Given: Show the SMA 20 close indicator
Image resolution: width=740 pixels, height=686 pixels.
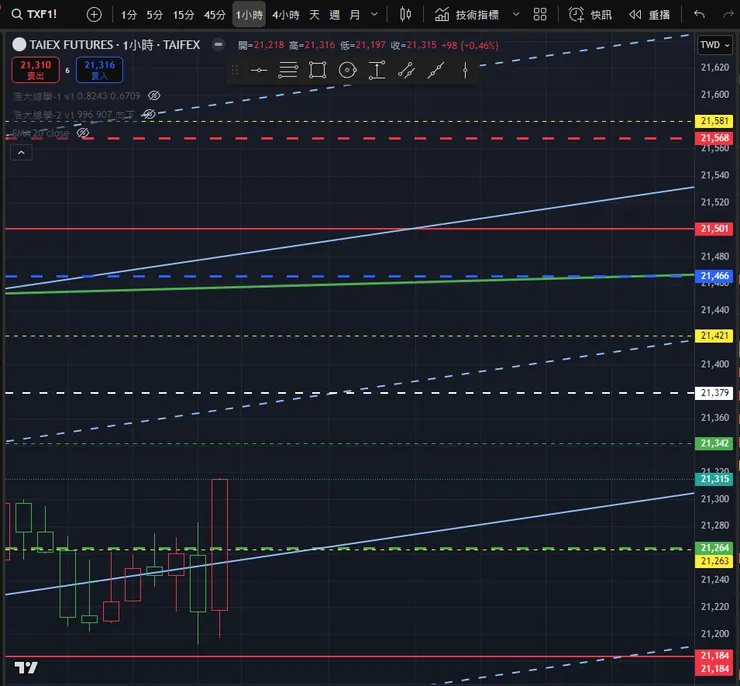Looking at the screenshot, I should 83,133.
